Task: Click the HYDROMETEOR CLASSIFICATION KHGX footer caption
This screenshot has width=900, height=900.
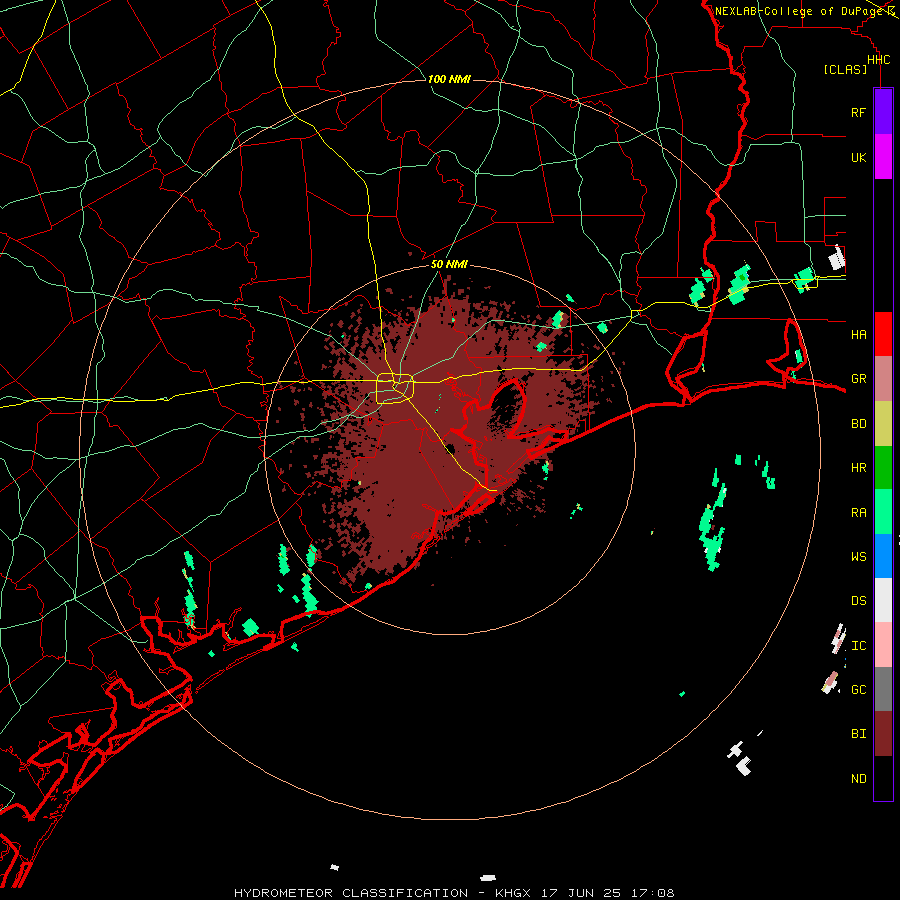Action: pos(454,893)
